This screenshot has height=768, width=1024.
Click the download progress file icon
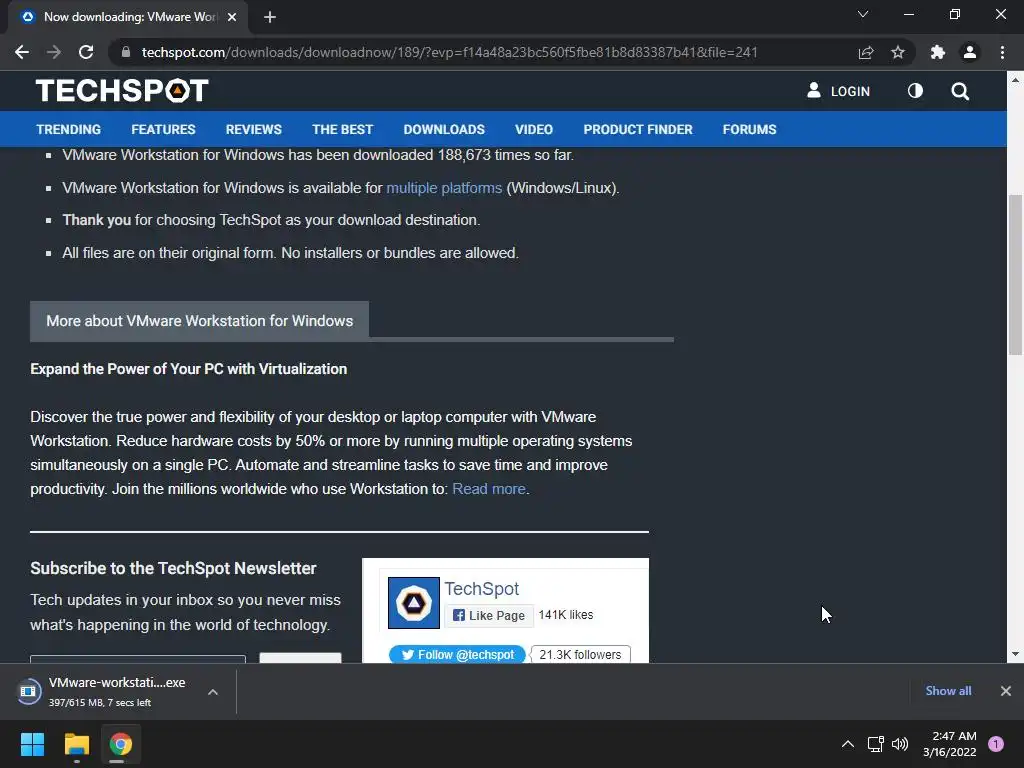coord(29,692)
